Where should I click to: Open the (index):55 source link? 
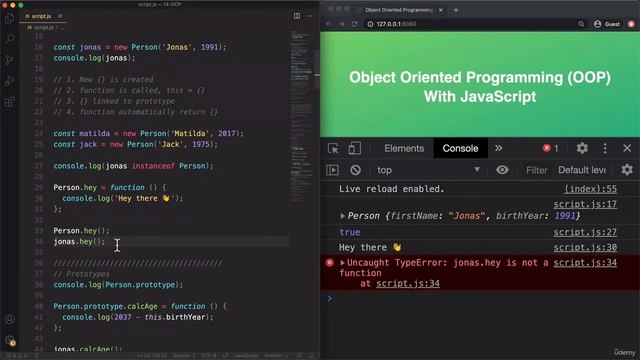591,189
